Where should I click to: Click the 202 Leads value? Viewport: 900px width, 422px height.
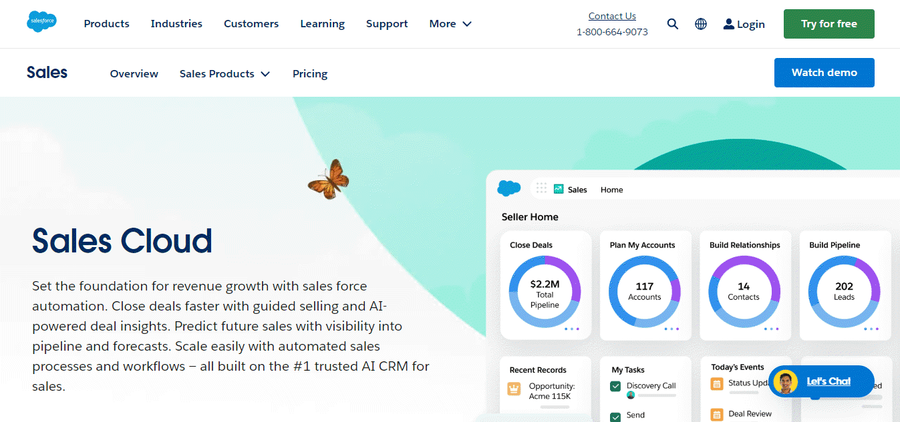[844, 291]
